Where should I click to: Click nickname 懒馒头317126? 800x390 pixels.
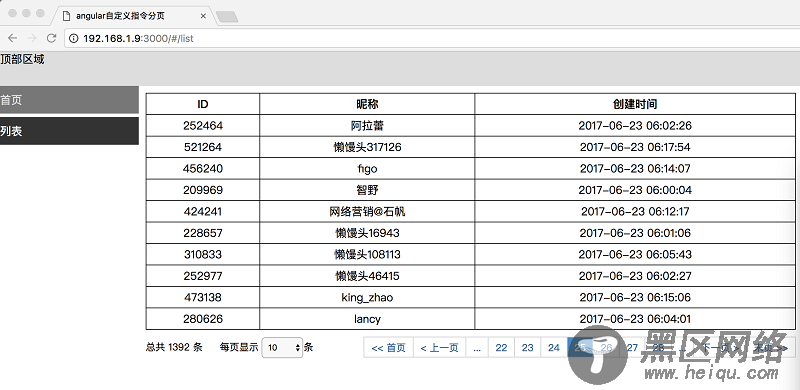point(367,147)
